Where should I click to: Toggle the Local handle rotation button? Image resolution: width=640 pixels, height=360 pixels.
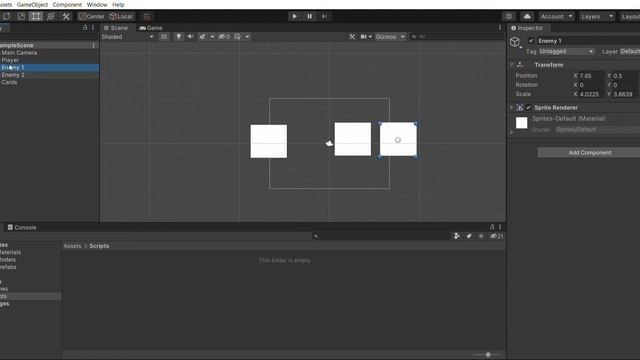coord(121,16)
